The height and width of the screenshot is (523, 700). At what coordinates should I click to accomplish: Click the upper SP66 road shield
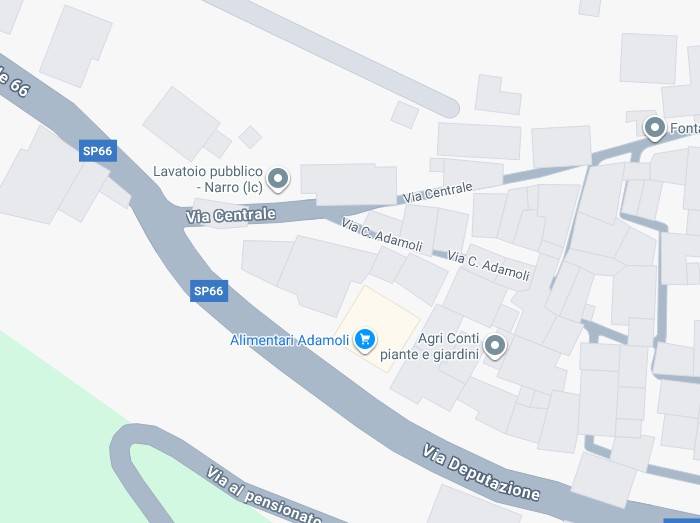coord(98,151)
